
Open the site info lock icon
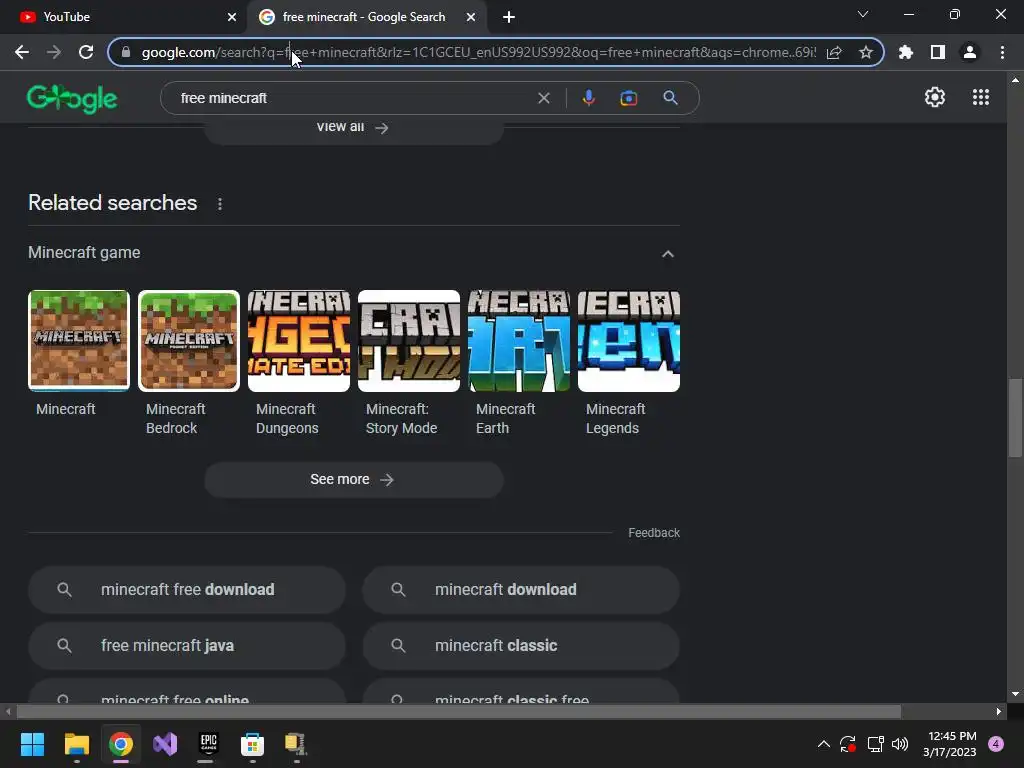(126, 52)
